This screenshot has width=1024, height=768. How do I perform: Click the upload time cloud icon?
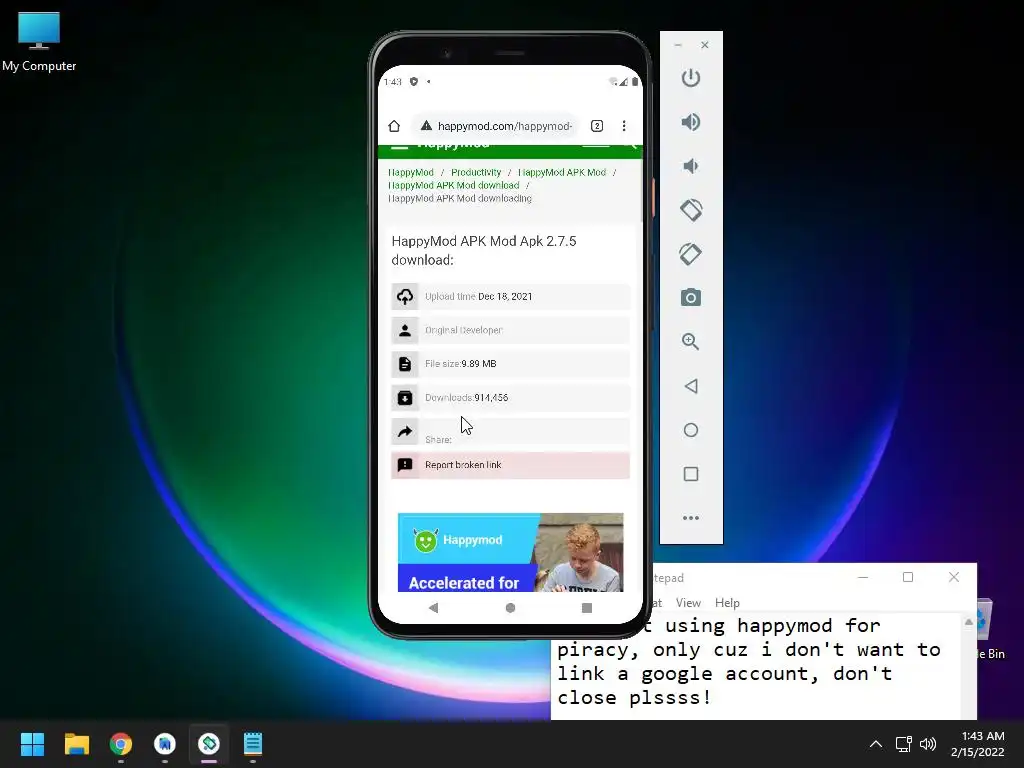pyautogui.click(x=405, y=296)
